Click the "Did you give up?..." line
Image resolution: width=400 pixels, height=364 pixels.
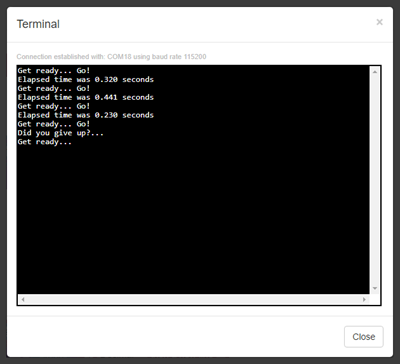[x=61, y=133]
